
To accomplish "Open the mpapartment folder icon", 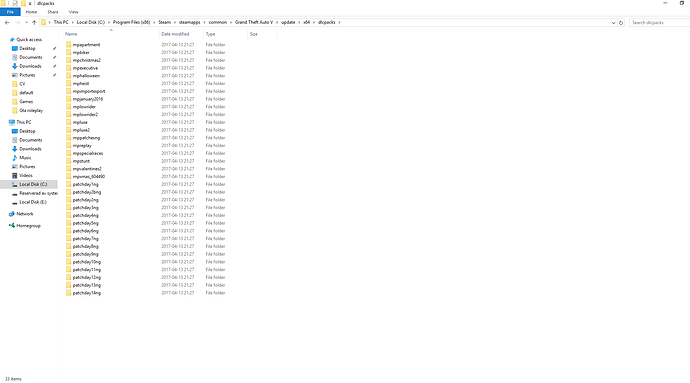I will tap(69, 44).
